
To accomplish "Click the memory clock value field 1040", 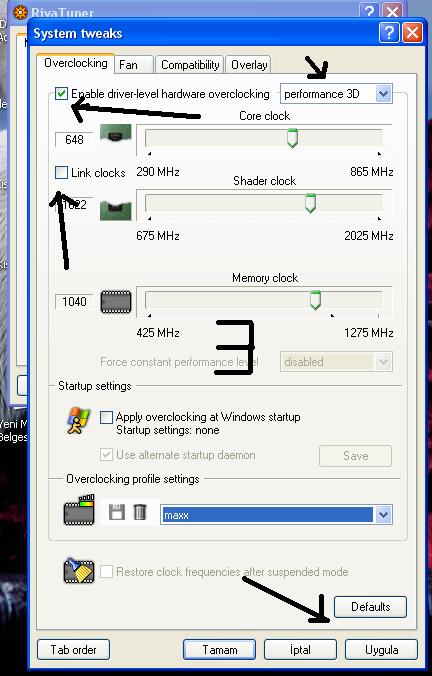I will 74,301.
